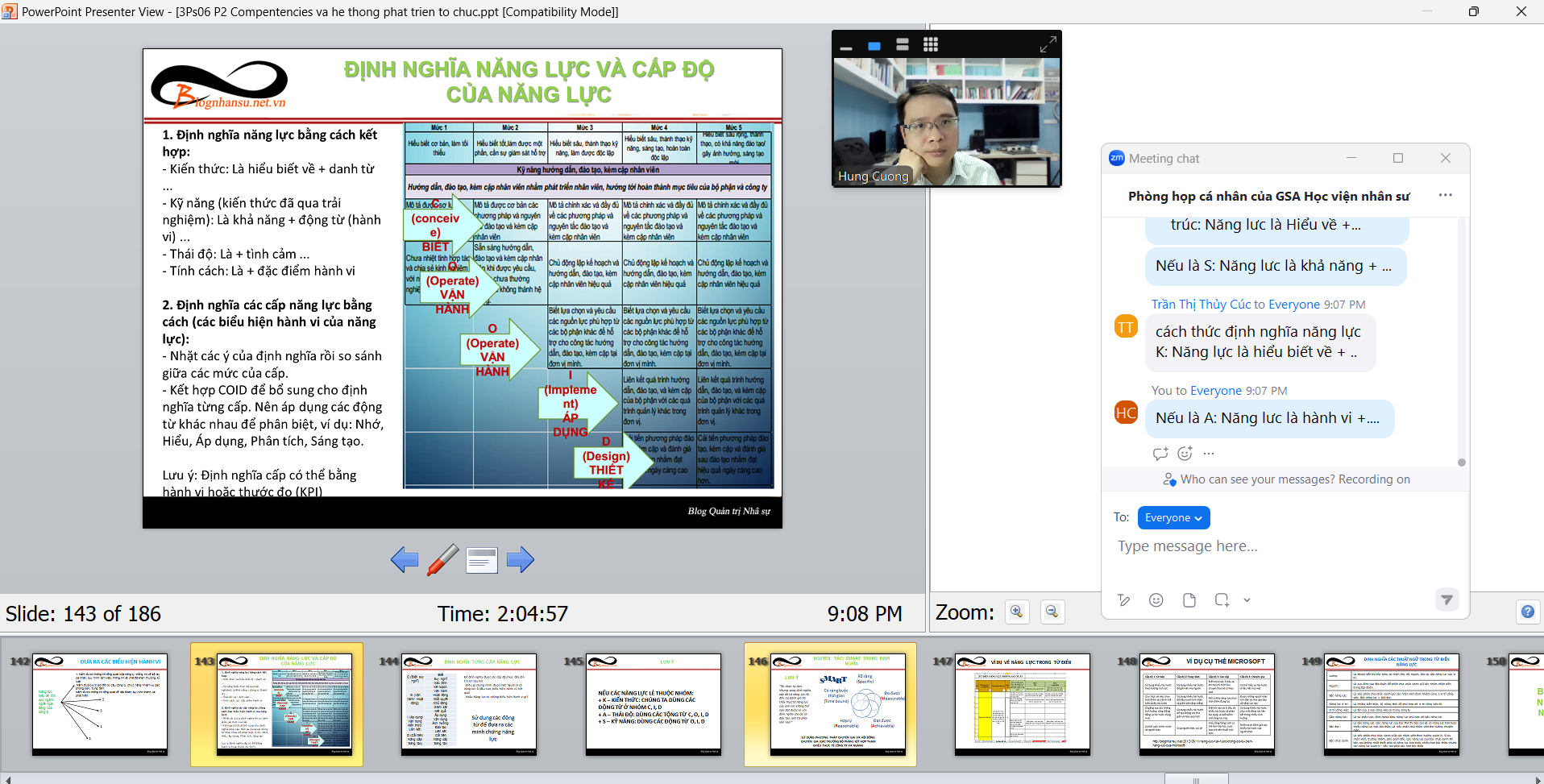Advance to next slide with the right arrow

point(521,559)
